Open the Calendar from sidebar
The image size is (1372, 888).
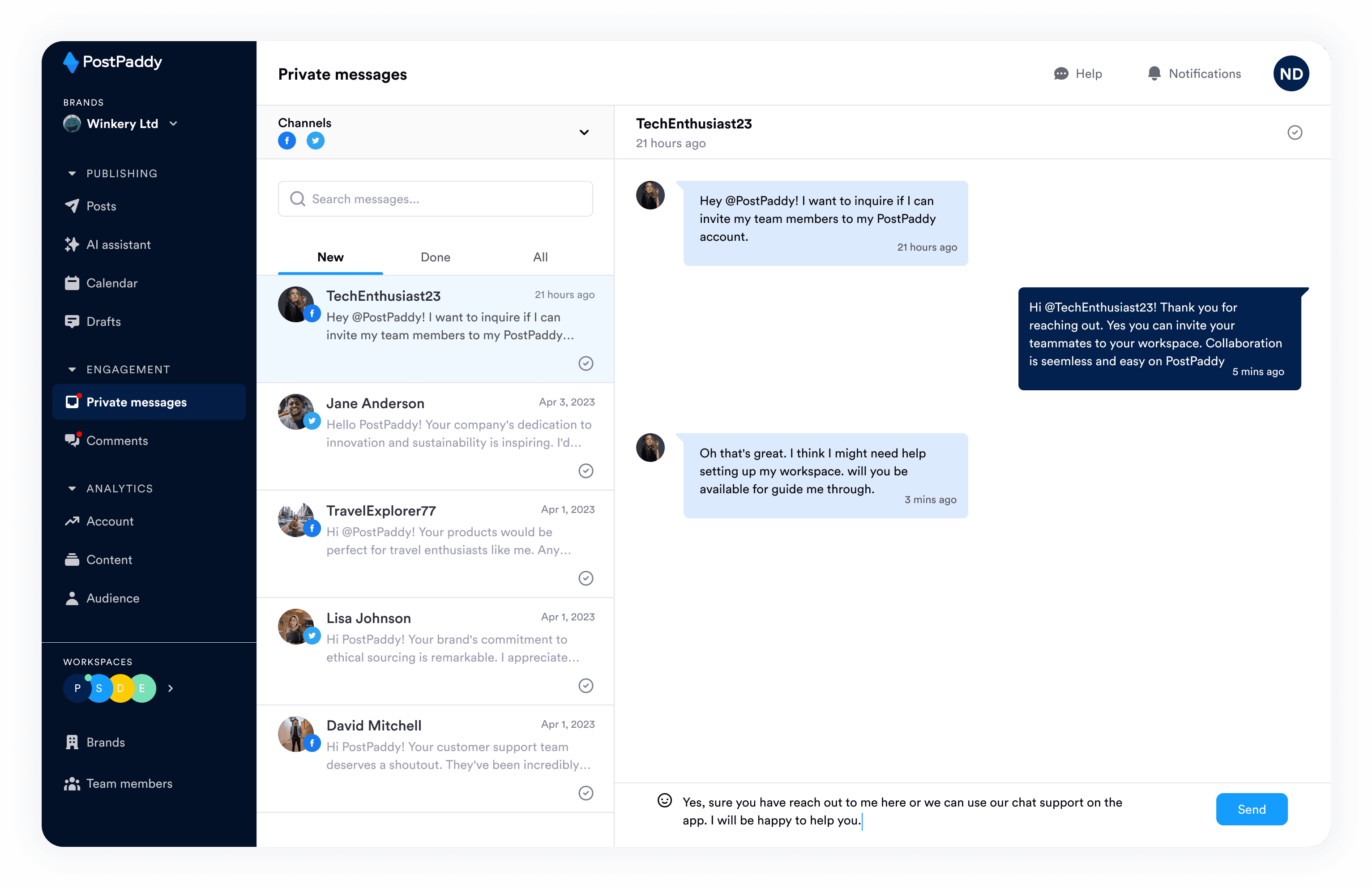click(111, 283)
